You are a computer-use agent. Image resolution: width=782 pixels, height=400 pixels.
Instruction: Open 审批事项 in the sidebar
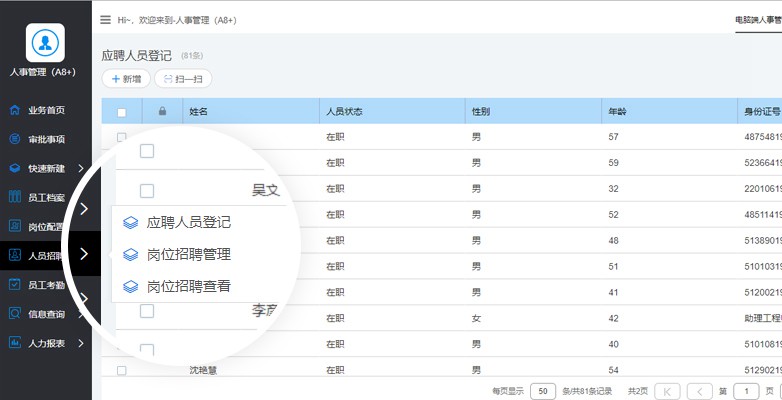[46, 139]
